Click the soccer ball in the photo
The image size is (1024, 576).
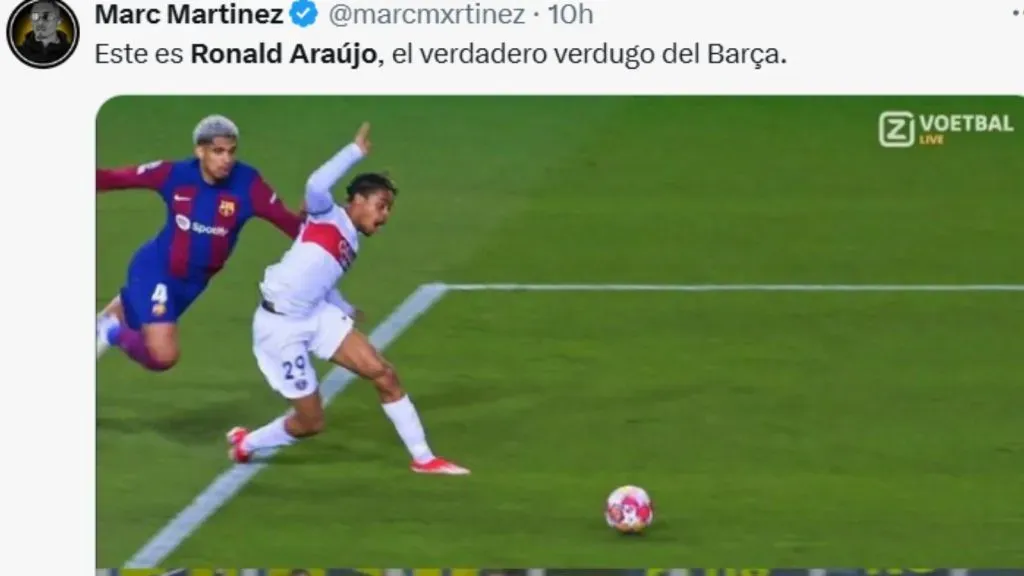tap(628, 509)
